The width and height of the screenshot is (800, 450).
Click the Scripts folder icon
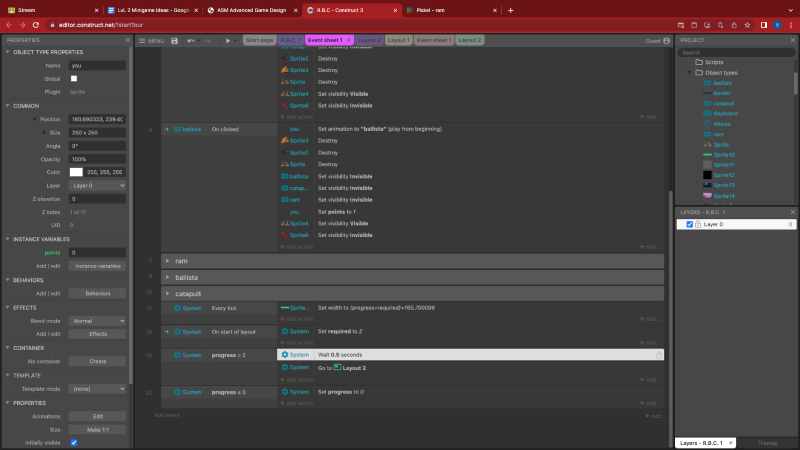tap(697, 62)
